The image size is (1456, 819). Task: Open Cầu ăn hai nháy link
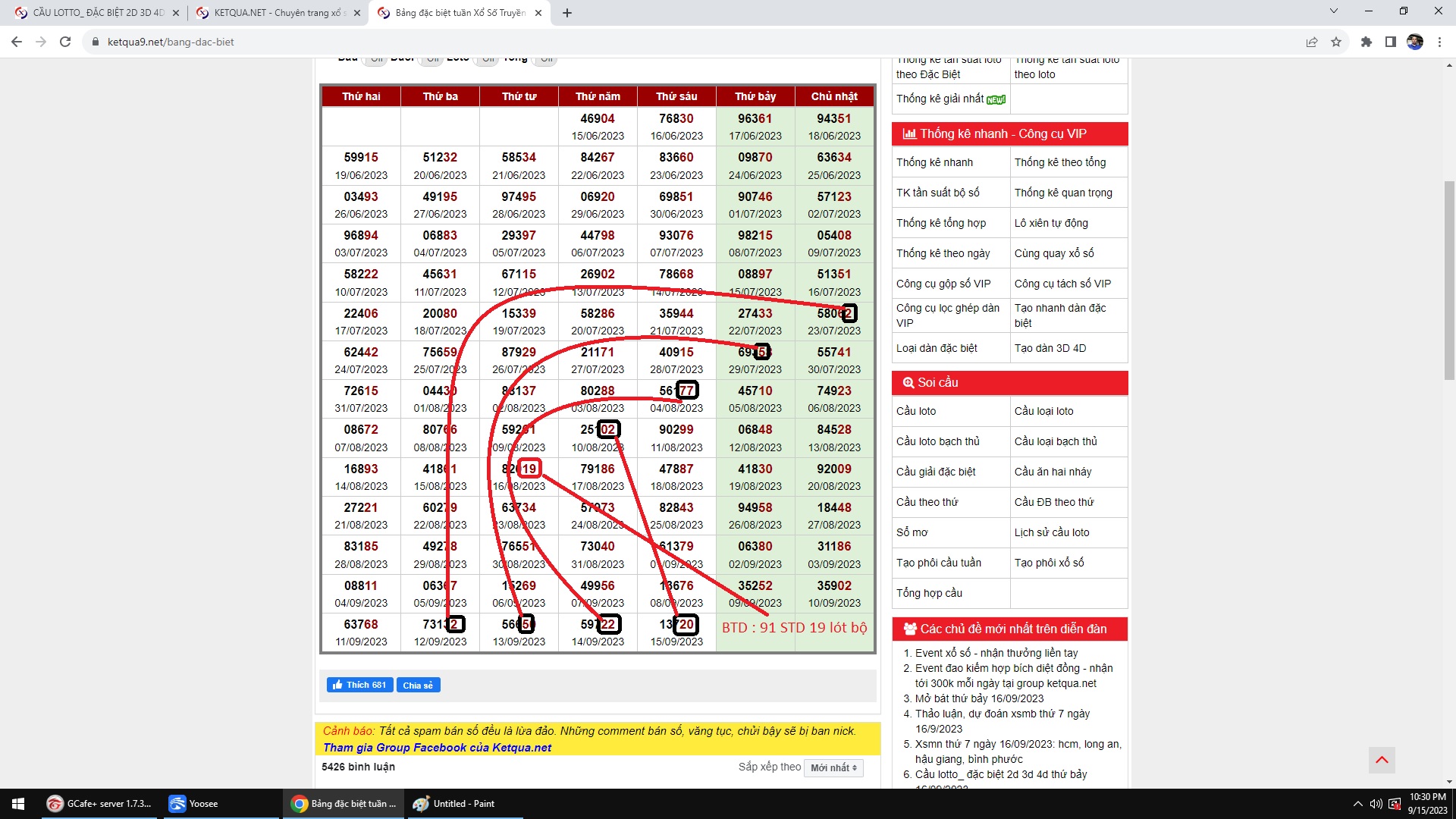pyautogui.click(x=1053, y=472)
